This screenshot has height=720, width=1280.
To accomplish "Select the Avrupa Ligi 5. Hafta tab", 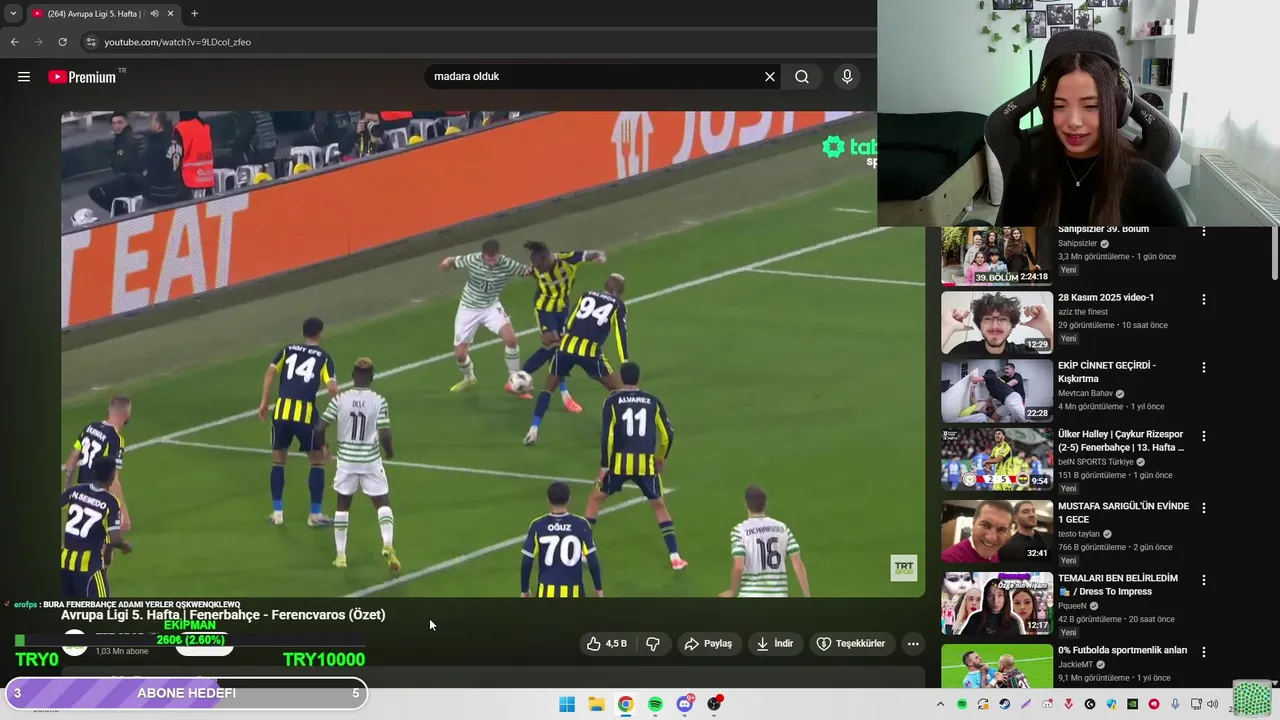I will [x=96, y=13].
